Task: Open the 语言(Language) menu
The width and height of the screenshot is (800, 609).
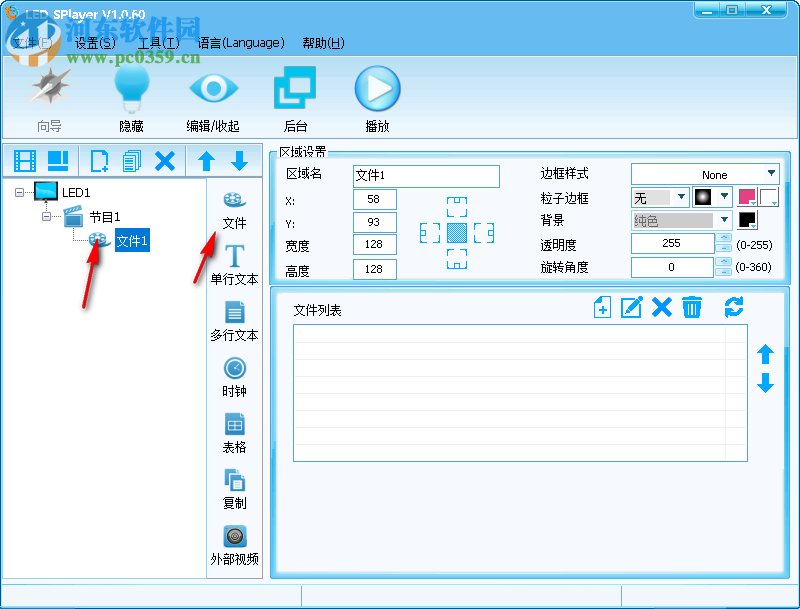Action: pyautogui.click(x=239, y=43)
